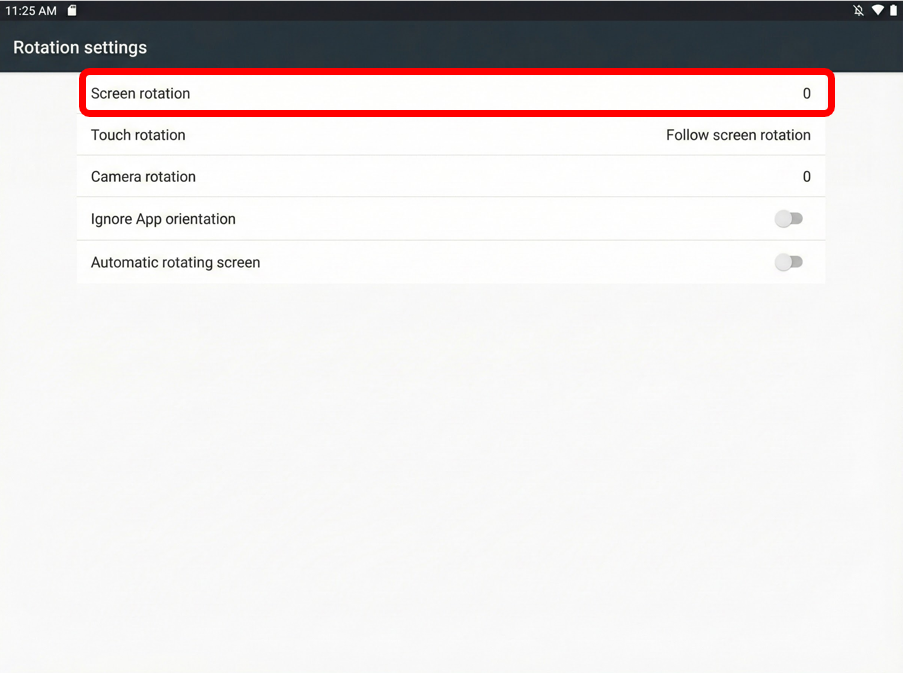903x673 pixels.
Task: Open the Camera rotation setting
Action: 451,176
